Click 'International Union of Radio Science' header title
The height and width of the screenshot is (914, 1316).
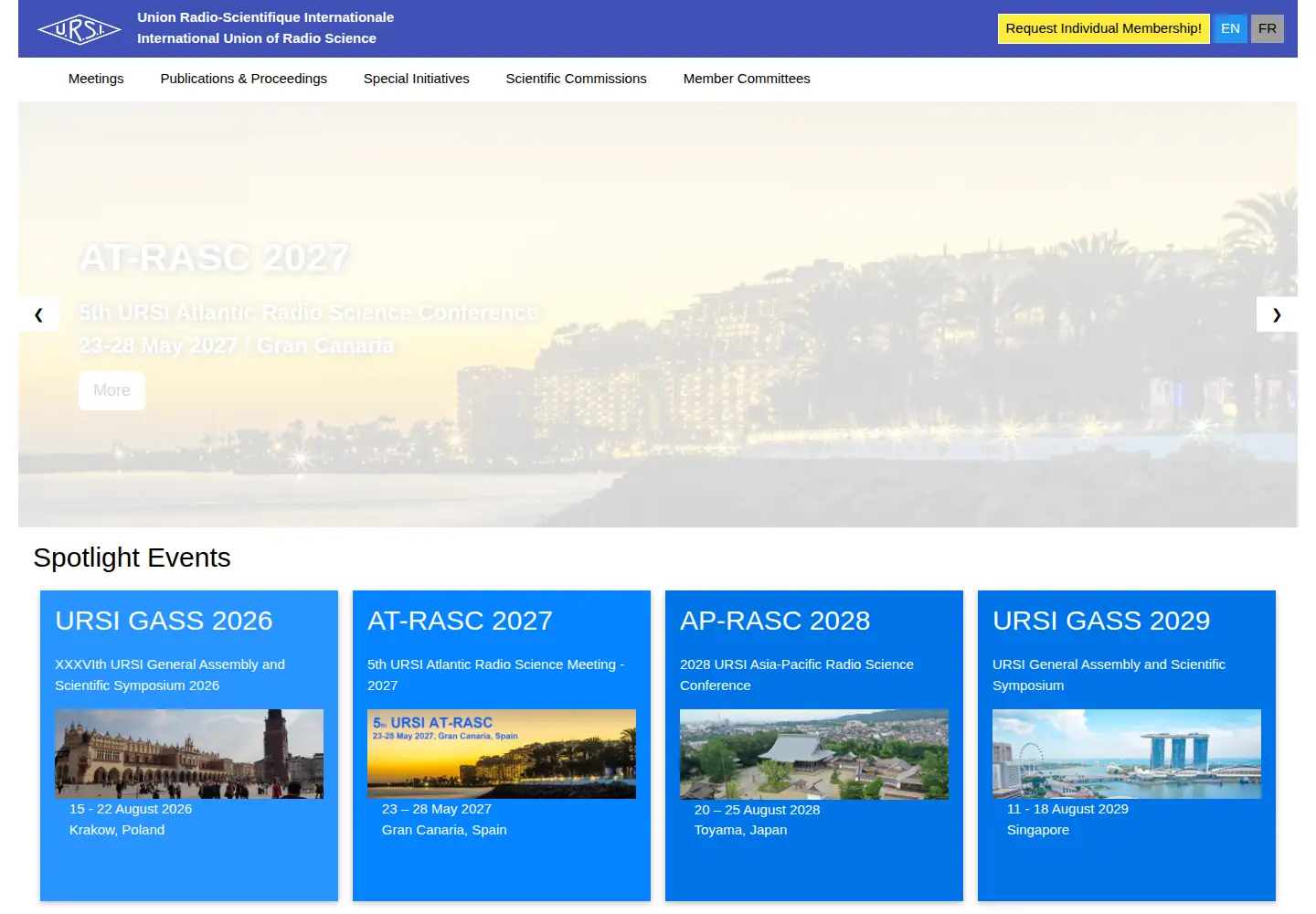pyautogui.click(x=257, y=38)
